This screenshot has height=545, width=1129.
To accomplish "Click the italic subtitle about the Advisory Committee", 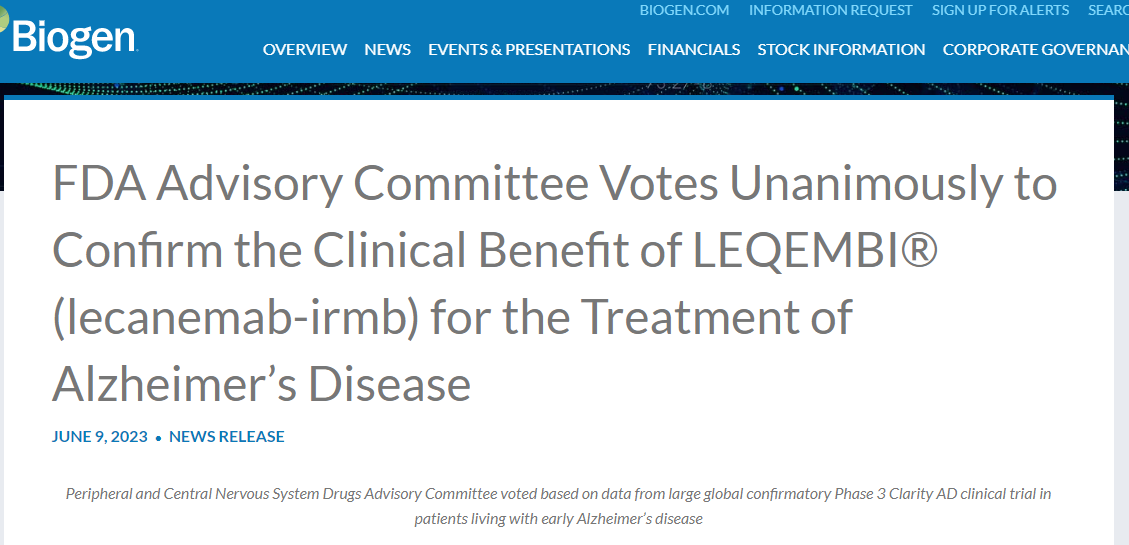I will point(558,506).
